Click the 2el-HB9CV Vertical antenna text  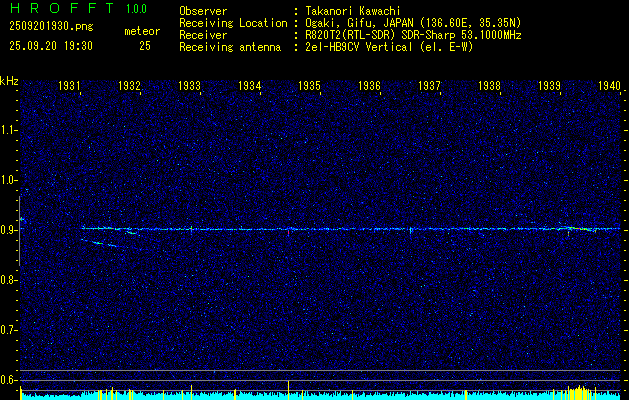coord(389,47)
